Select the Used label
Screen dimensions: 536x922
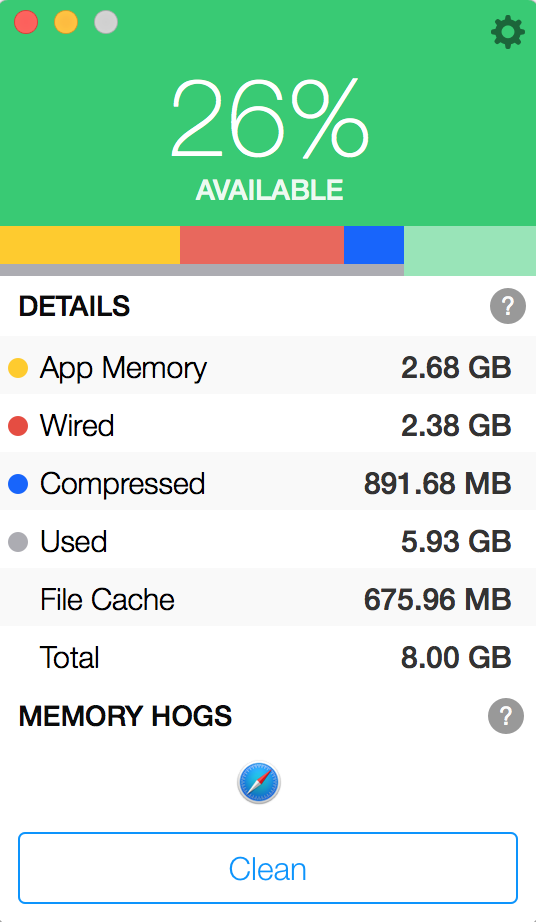[x=73, y=542]
